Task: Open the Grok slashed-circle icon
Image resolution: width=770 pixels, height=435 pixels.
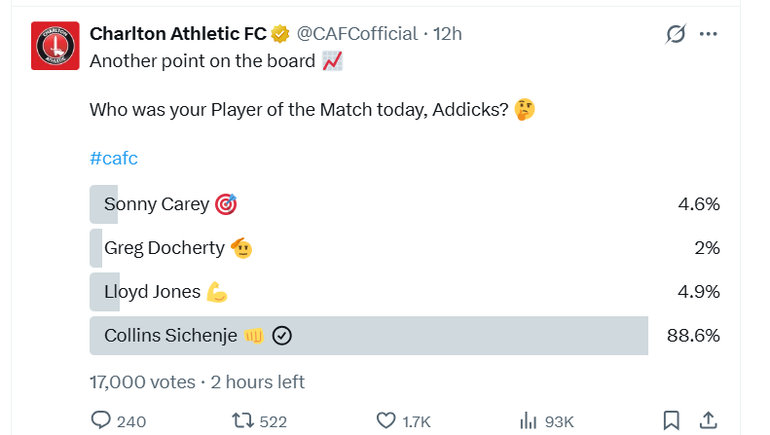Action: (x=676, y=34)
